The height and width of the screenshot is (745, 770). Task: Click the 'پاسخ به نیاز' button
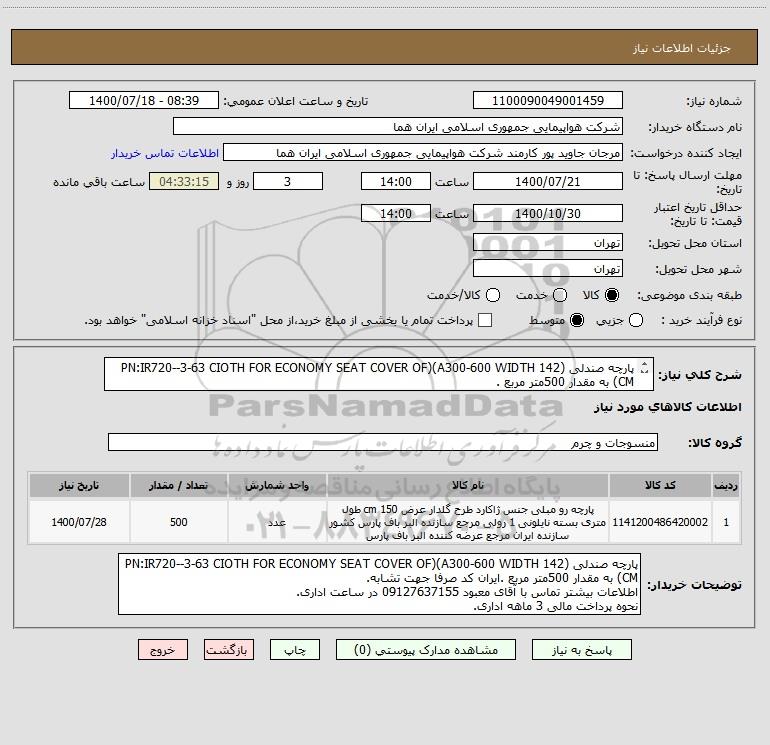(581, 650)
